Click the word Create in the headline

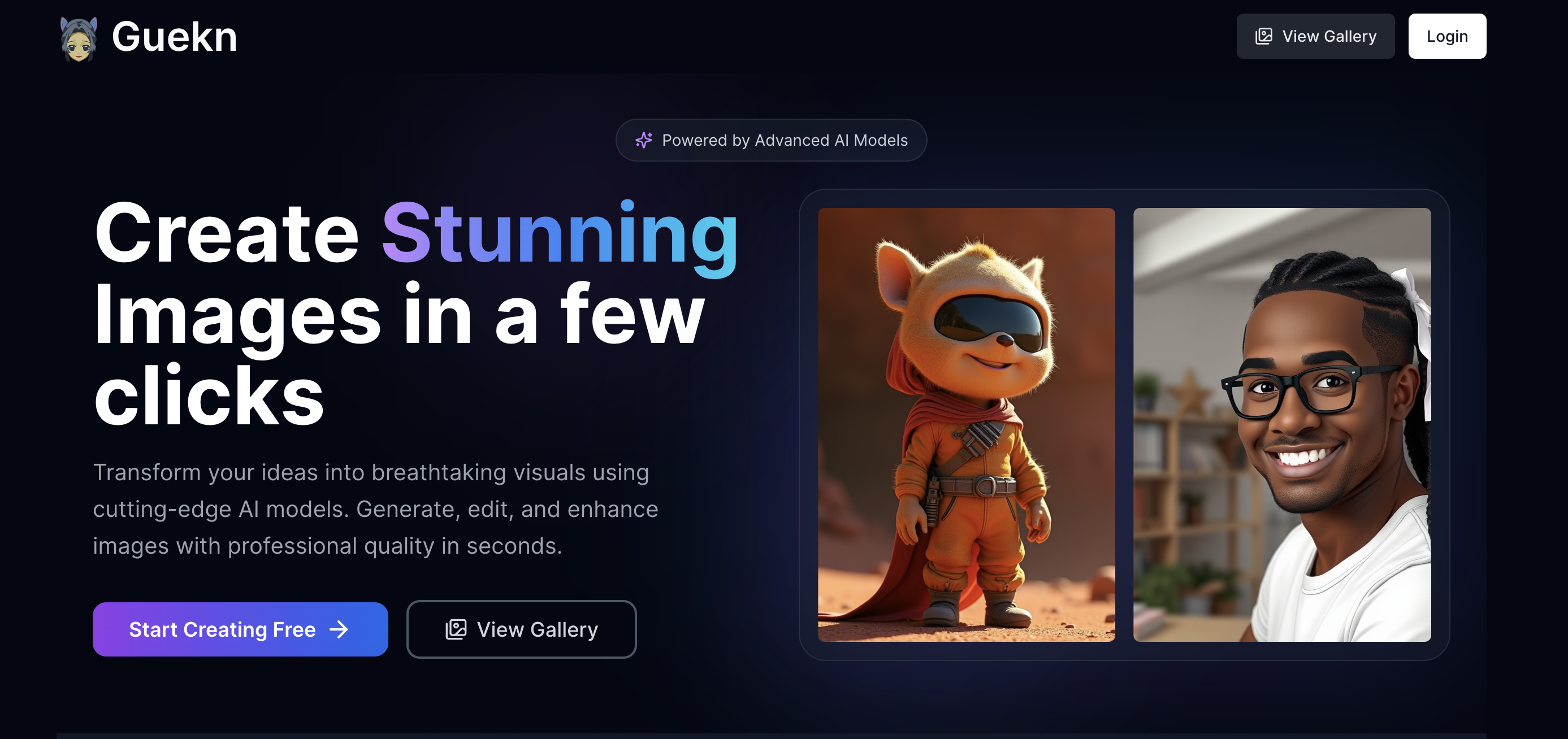click(x=227, y=233)
